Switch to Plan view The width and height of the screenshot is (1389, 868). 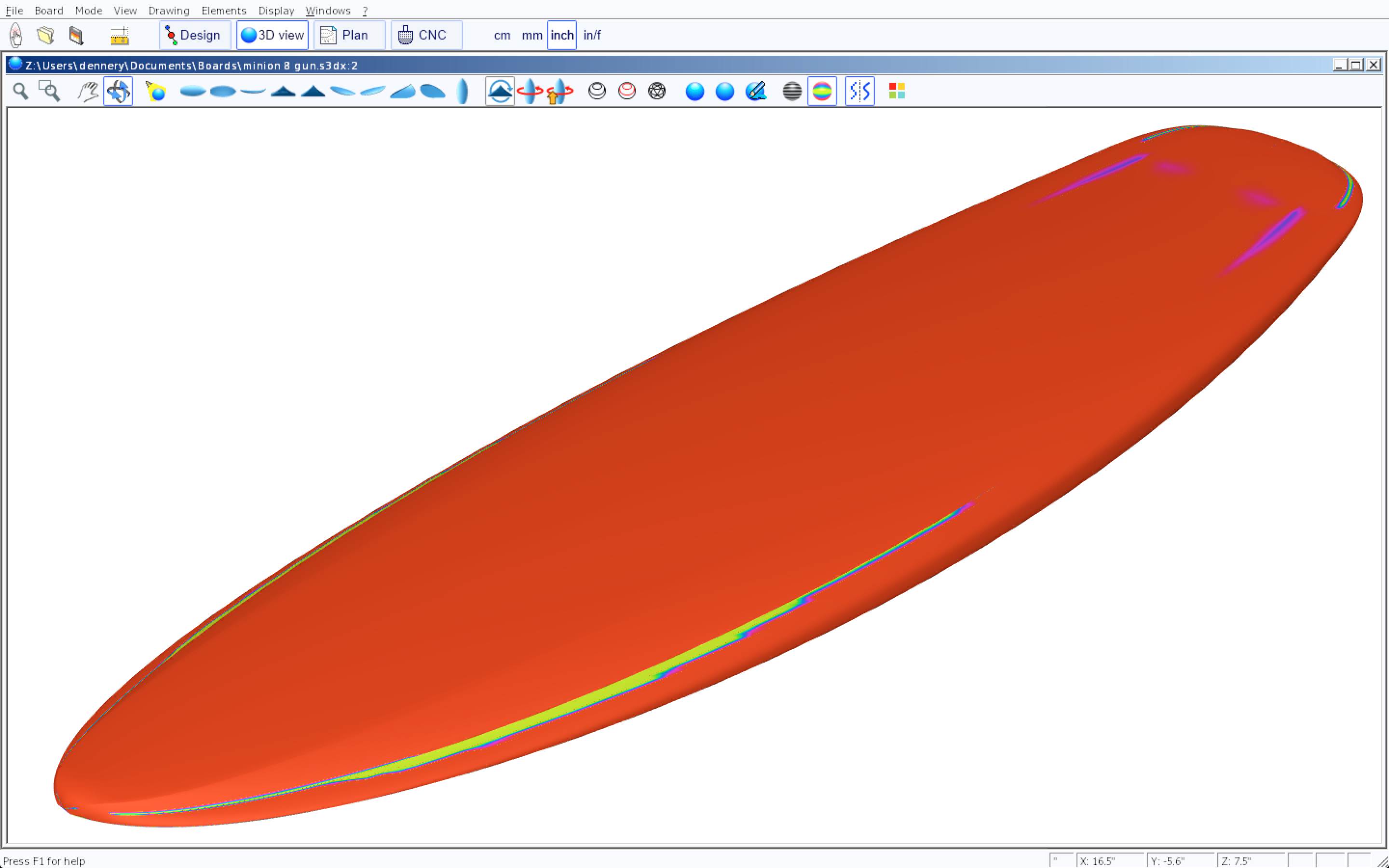(349, 36)
